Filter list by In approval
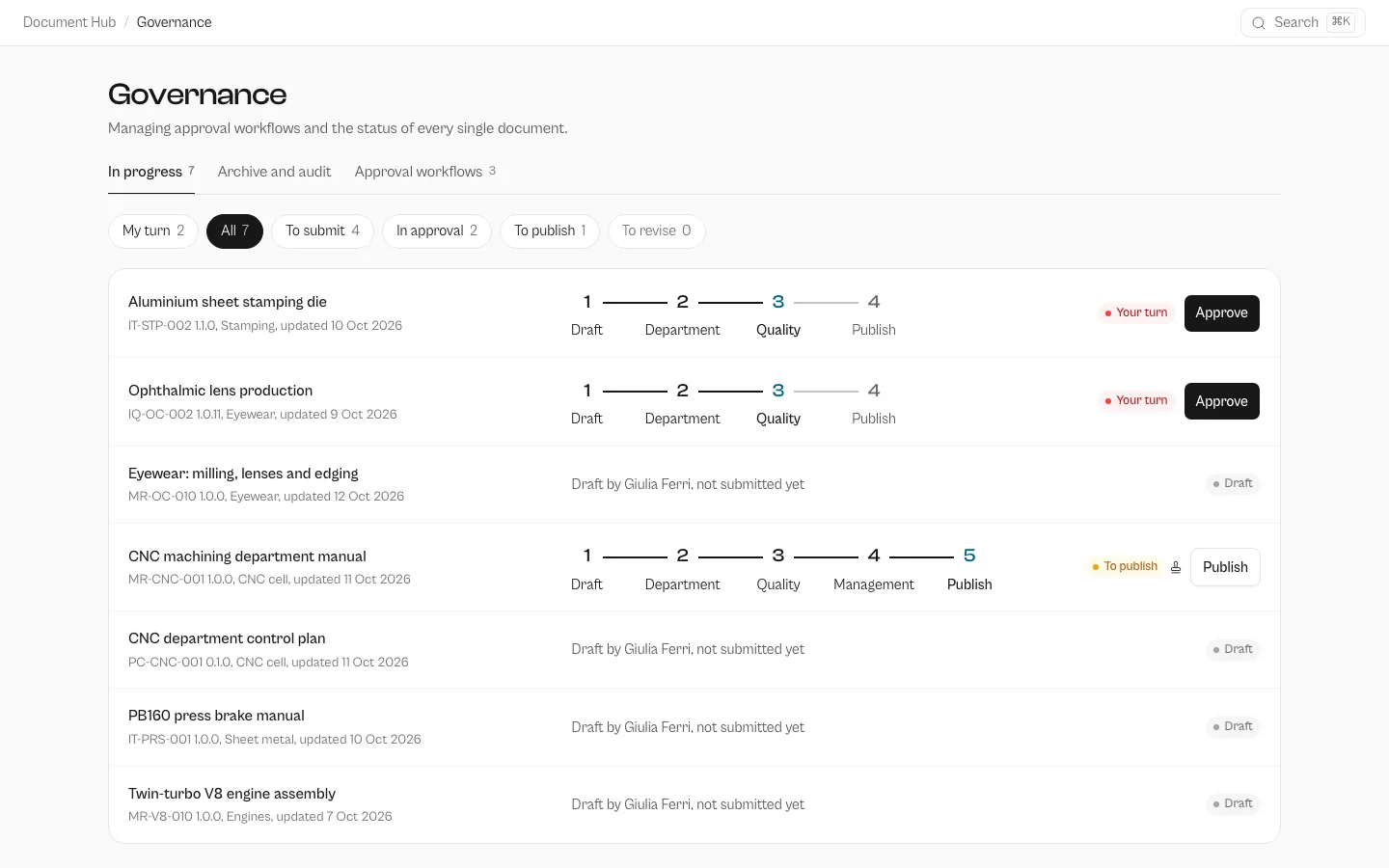 [x=437, y=231]
